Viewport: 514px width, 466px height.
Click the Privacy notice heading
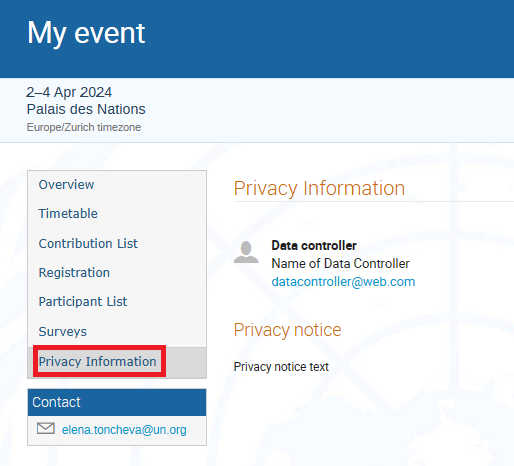(x=287, y=330)
